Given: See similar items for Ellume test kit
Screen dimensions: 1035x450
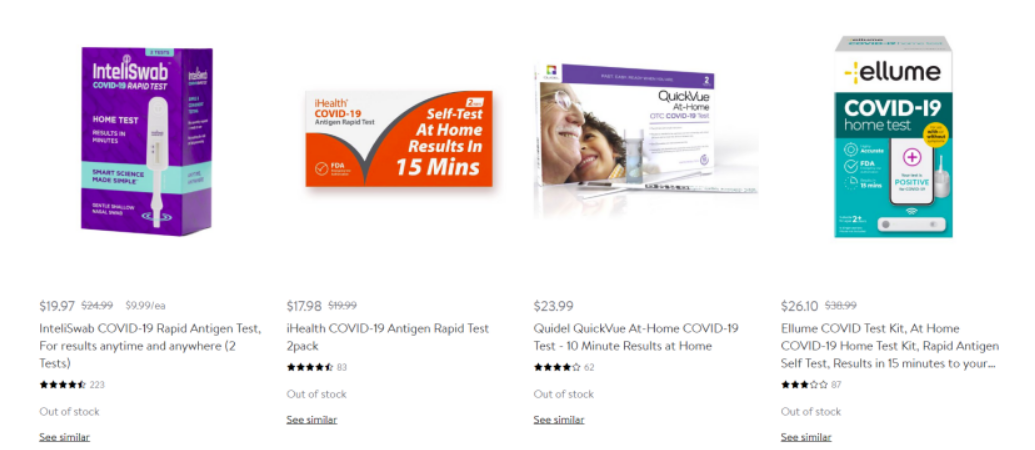Looking at the screenshot, I should pyautogui.click(x=806, y=437).
